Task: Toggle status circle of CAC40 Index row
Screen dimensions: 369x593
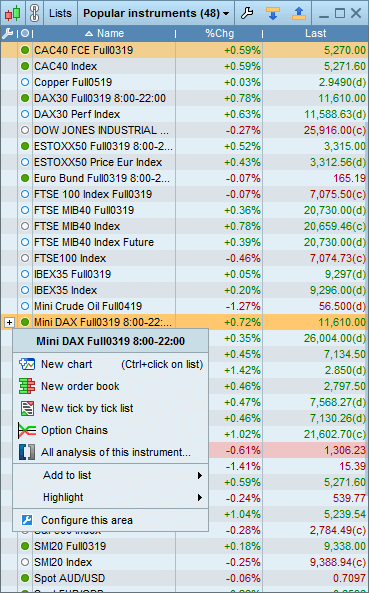Action: 25,66
